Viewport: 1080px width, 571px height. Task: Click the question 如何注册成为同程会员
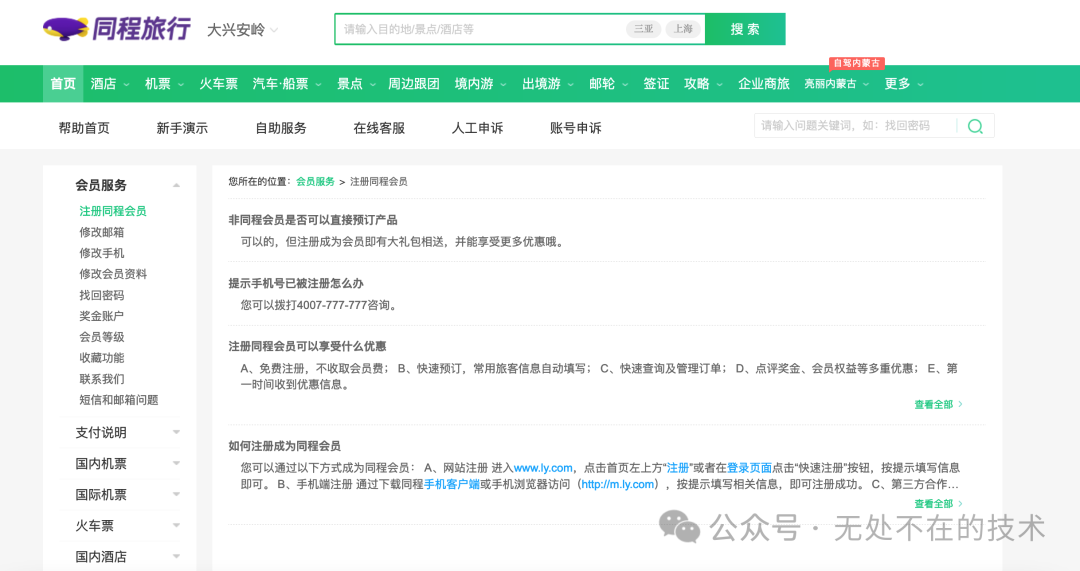click(x=284, y=446)
